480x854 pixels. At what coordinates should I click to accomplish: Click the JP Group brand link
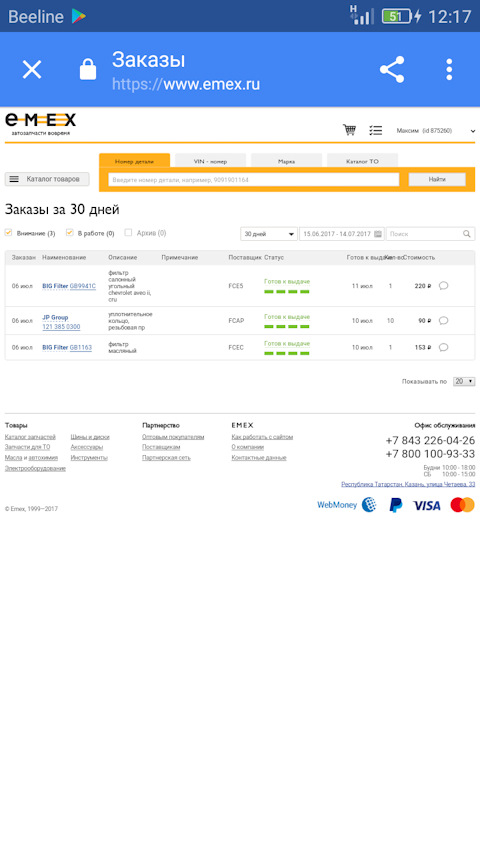(55, 318)
